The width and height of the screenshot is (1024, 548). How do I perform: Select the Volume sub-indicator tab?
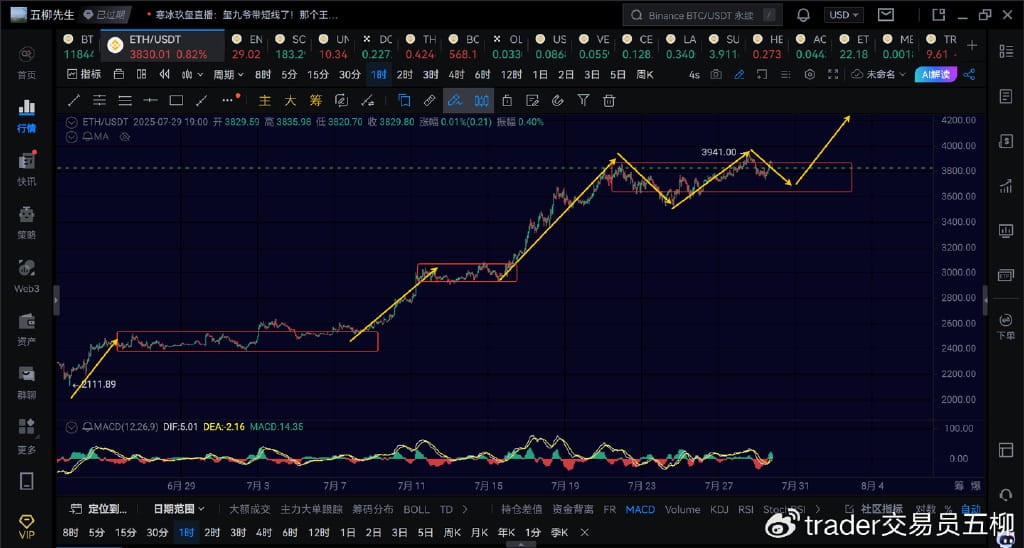[x=682, y=509]
